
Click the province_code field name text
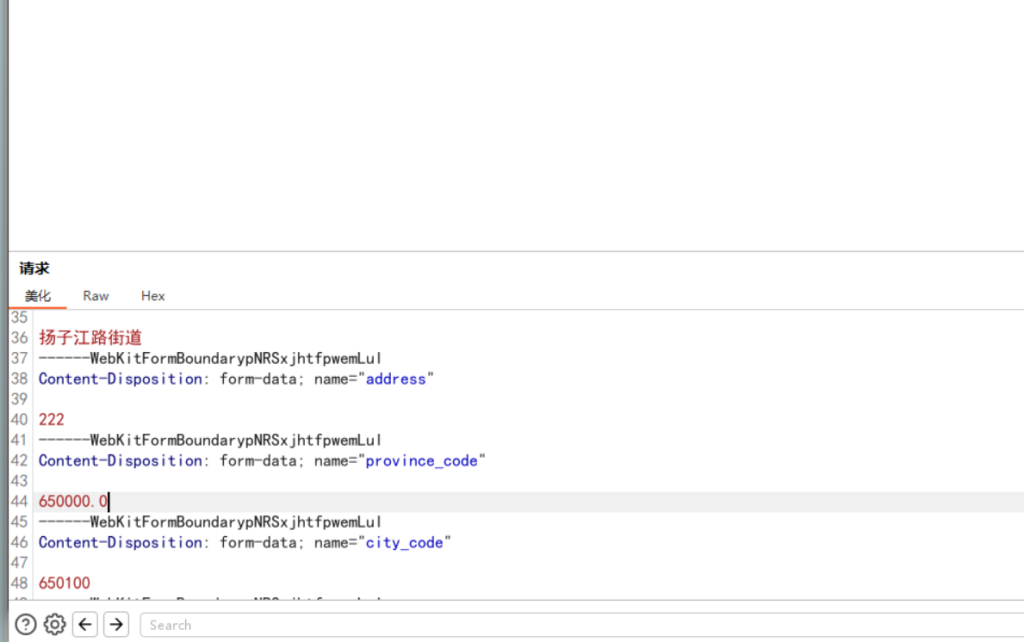tap(421, 461)
